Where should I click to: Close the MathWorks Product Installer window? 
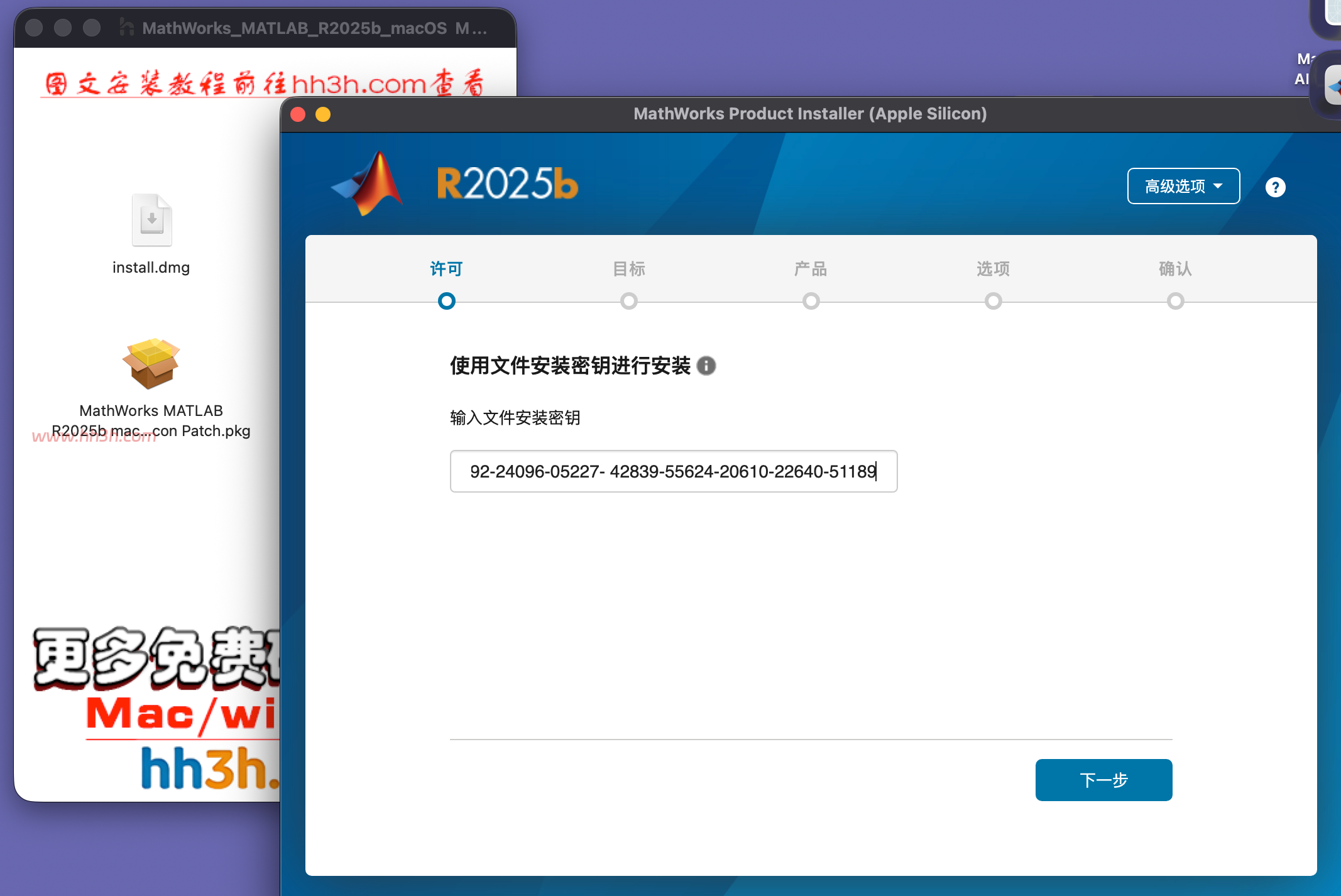click(x=298, y=114)
